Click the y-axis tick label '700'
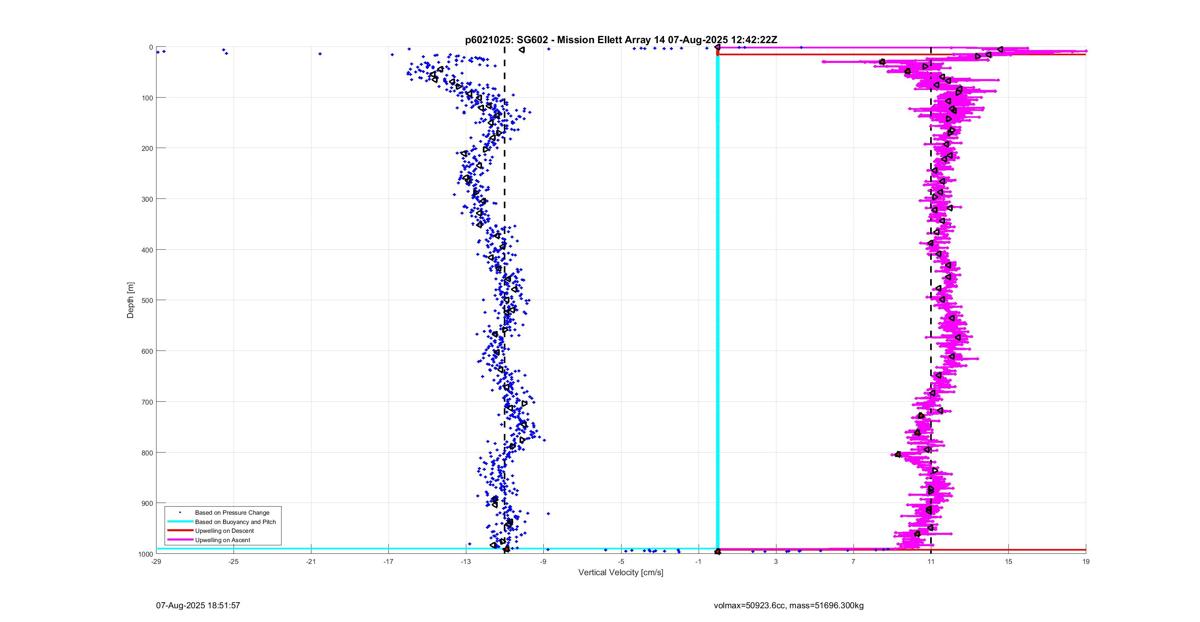 [146, 402]
